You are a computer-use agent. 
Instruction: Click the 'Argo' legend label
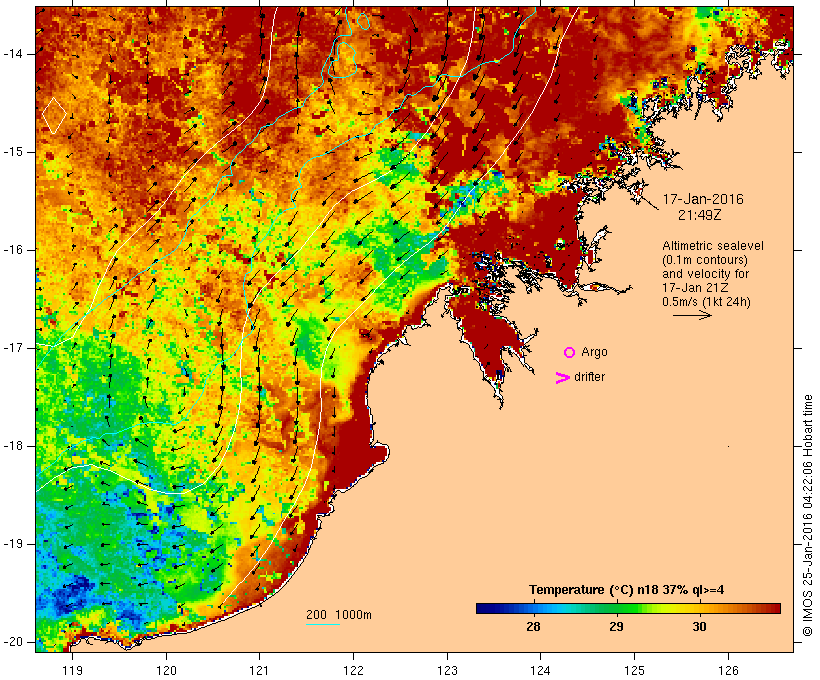[x=595, y=353]
